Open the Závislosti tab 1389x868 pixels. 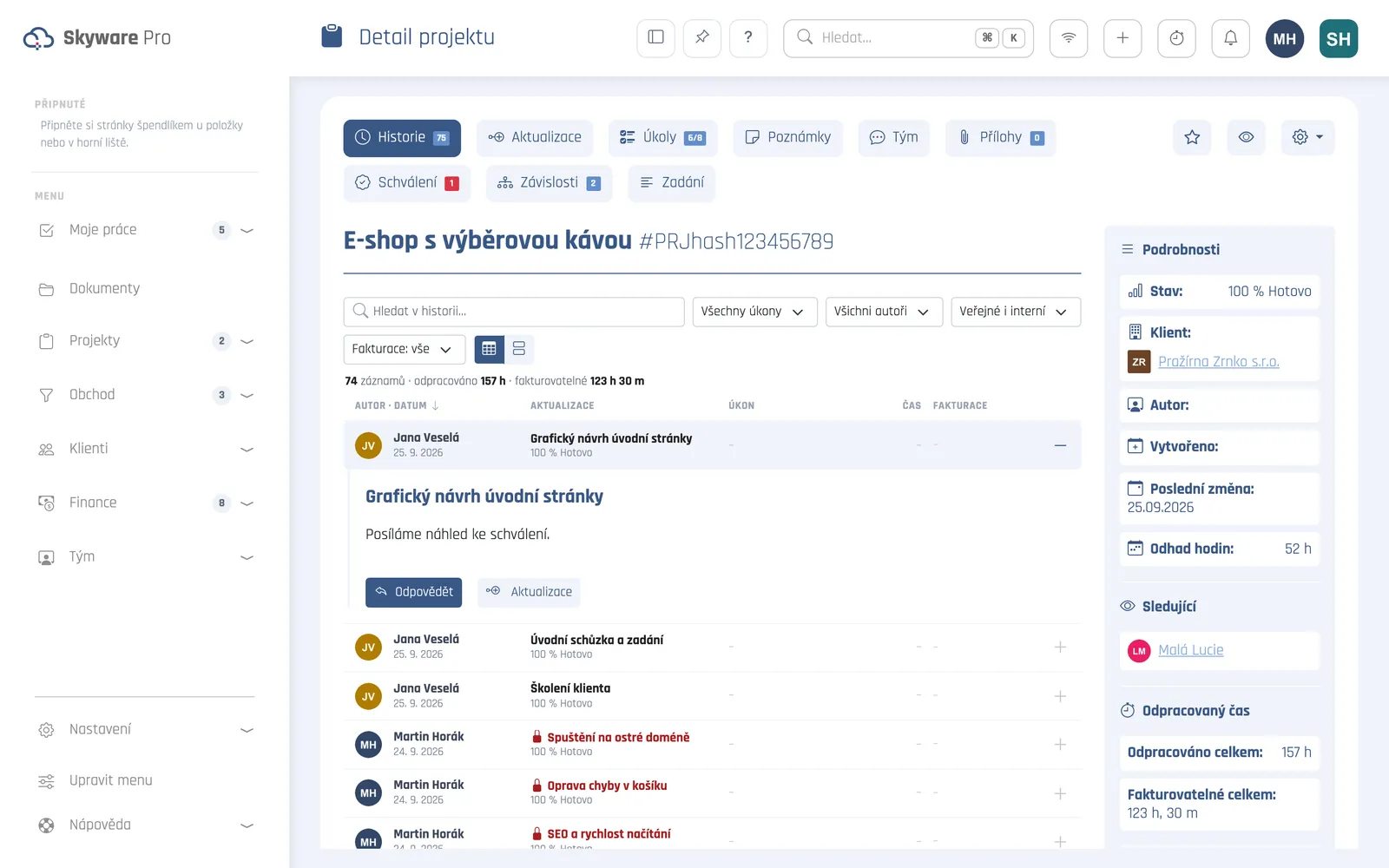(549, 183)
